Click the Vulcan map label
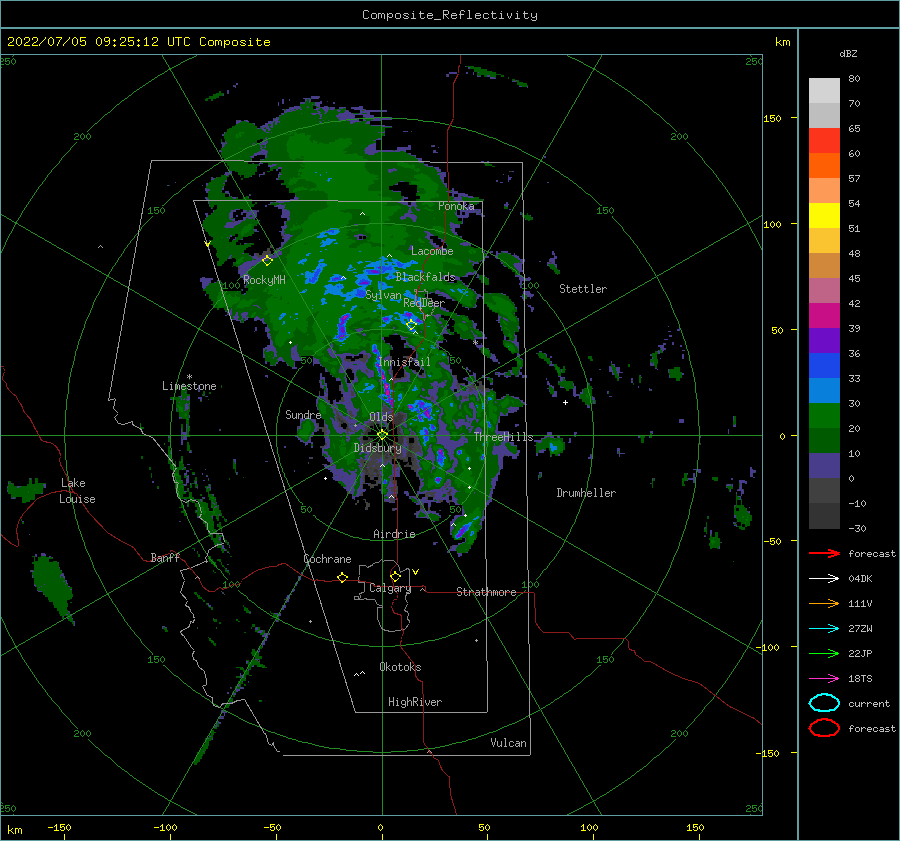Screen dimensions: 900x841 point(508,743)
